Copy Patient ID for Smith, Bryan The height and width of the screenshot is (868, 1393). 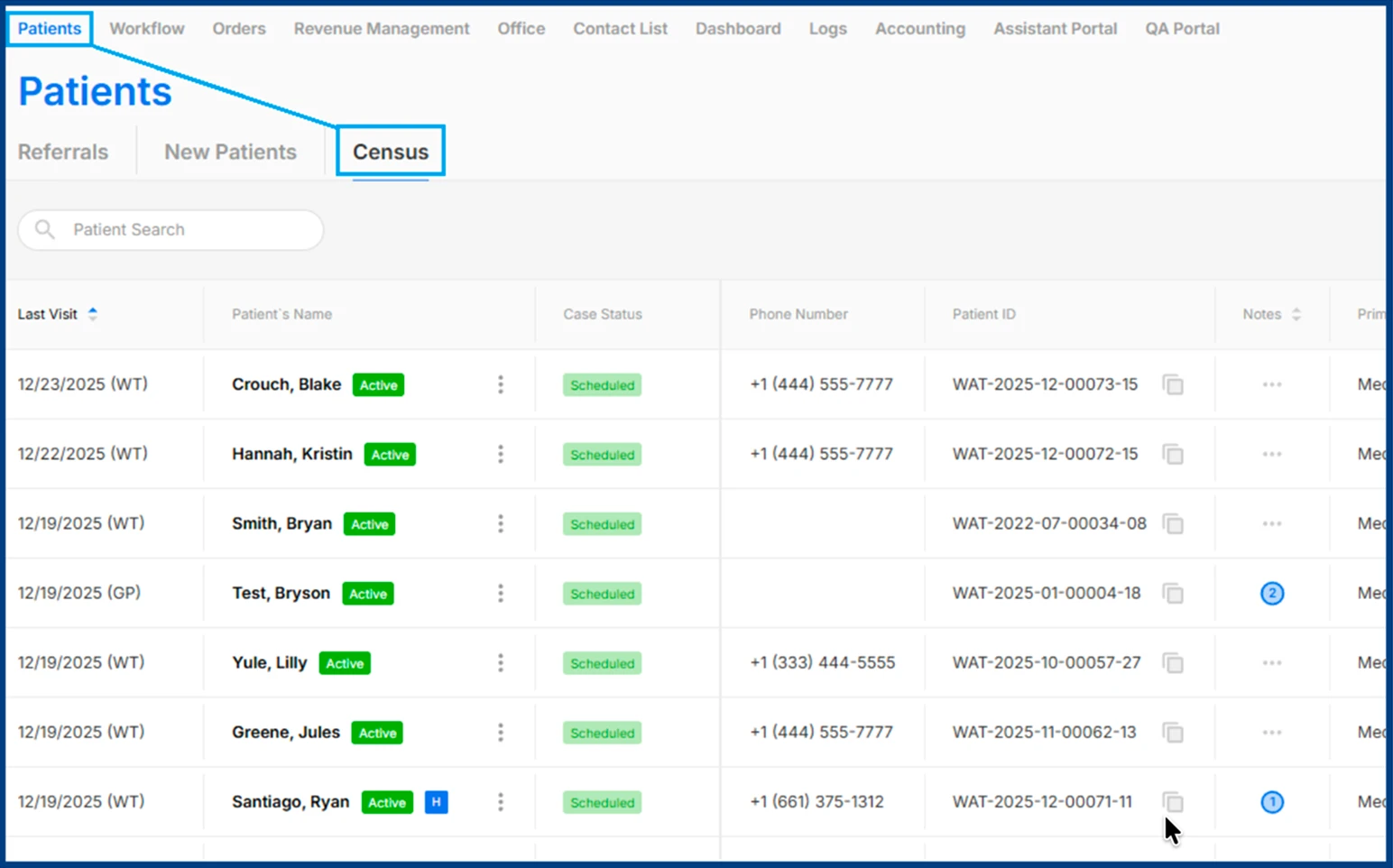coord(1173,524)
